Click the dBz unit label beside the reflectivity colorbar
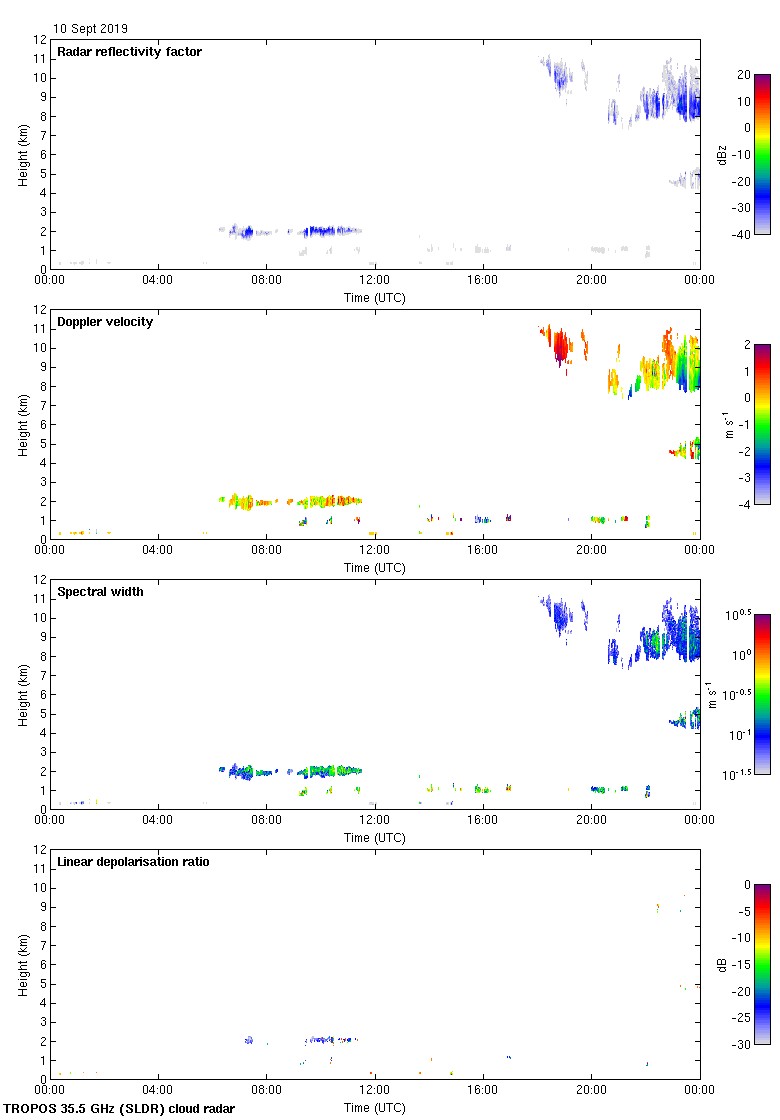780x1120 pixels. click(722, 154)
